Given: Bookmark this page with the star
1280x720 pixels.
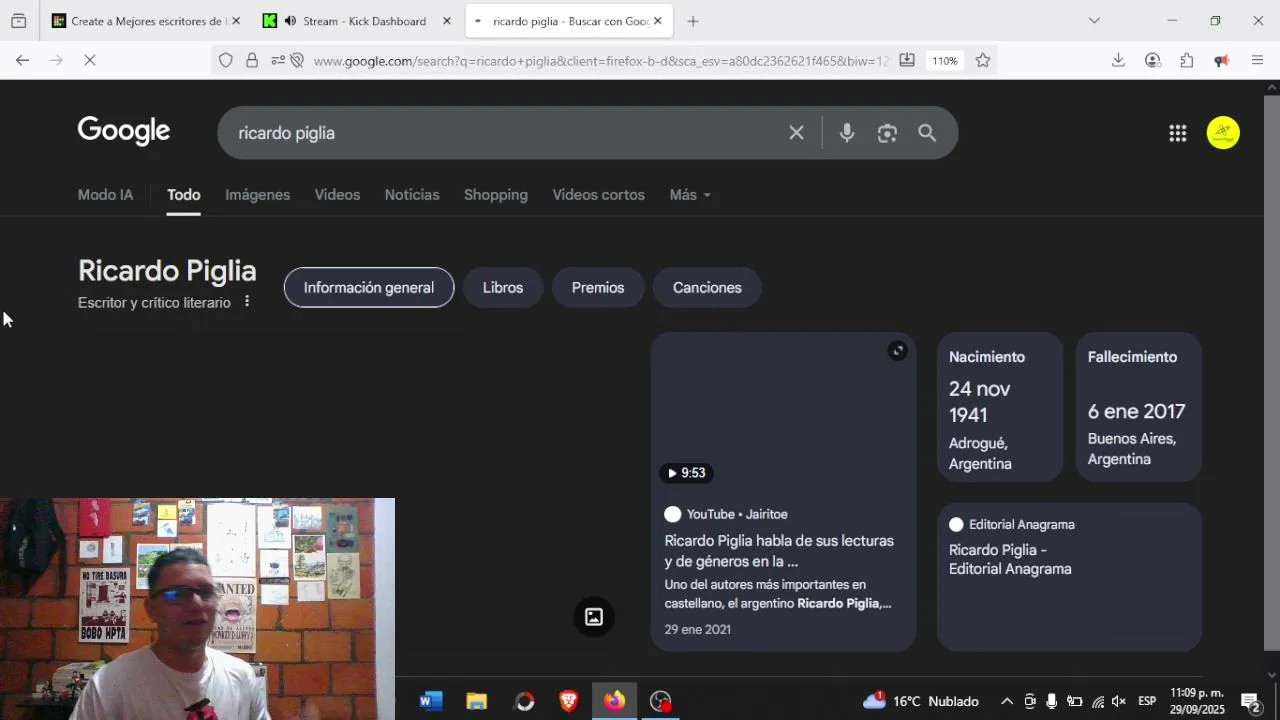Looking at the screenshot, I should point(983,60).
